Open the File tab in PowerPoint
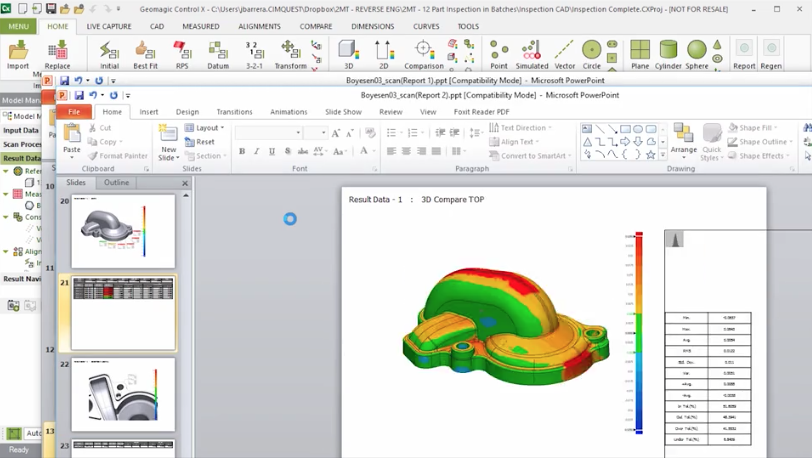812x460 pixels. click(74, 112)
